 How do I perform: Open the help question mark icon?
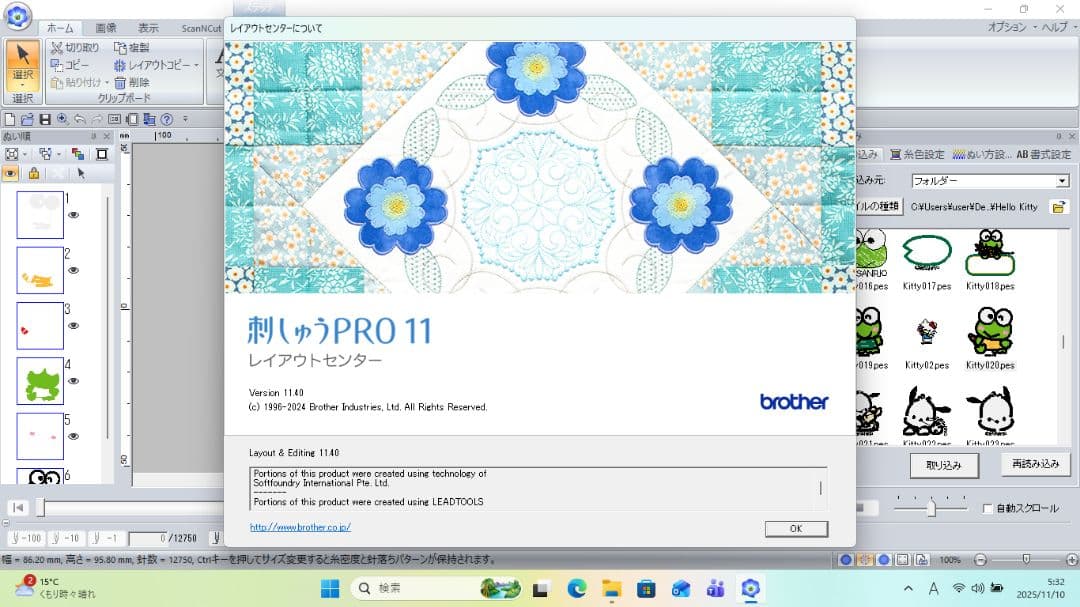click(x=167, y=119)
